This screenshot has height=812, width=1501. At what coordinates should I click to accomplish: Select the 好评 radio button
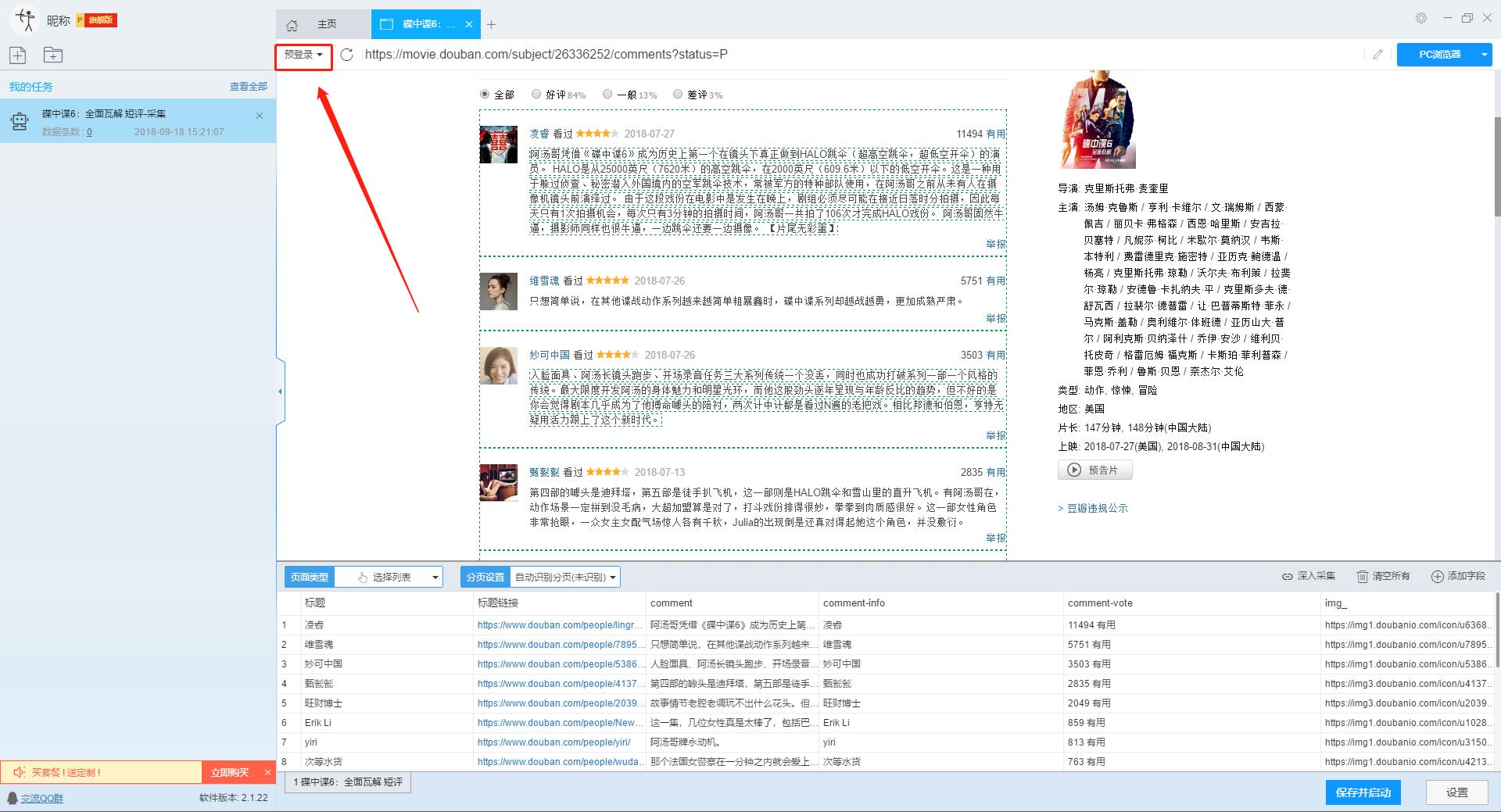(x=536, y=95)
